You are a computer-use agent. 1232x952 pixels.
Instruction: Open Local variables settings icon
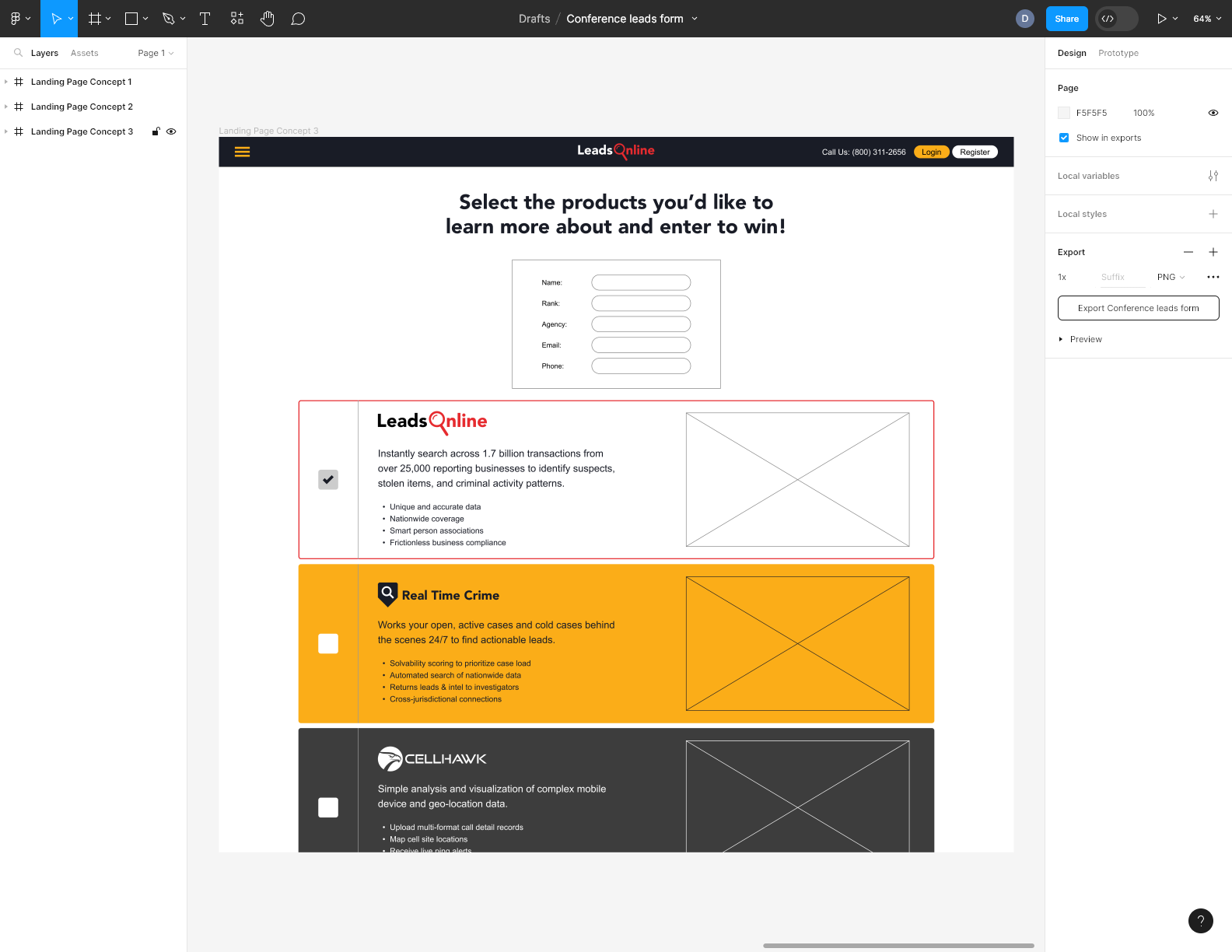[1213, 176]
